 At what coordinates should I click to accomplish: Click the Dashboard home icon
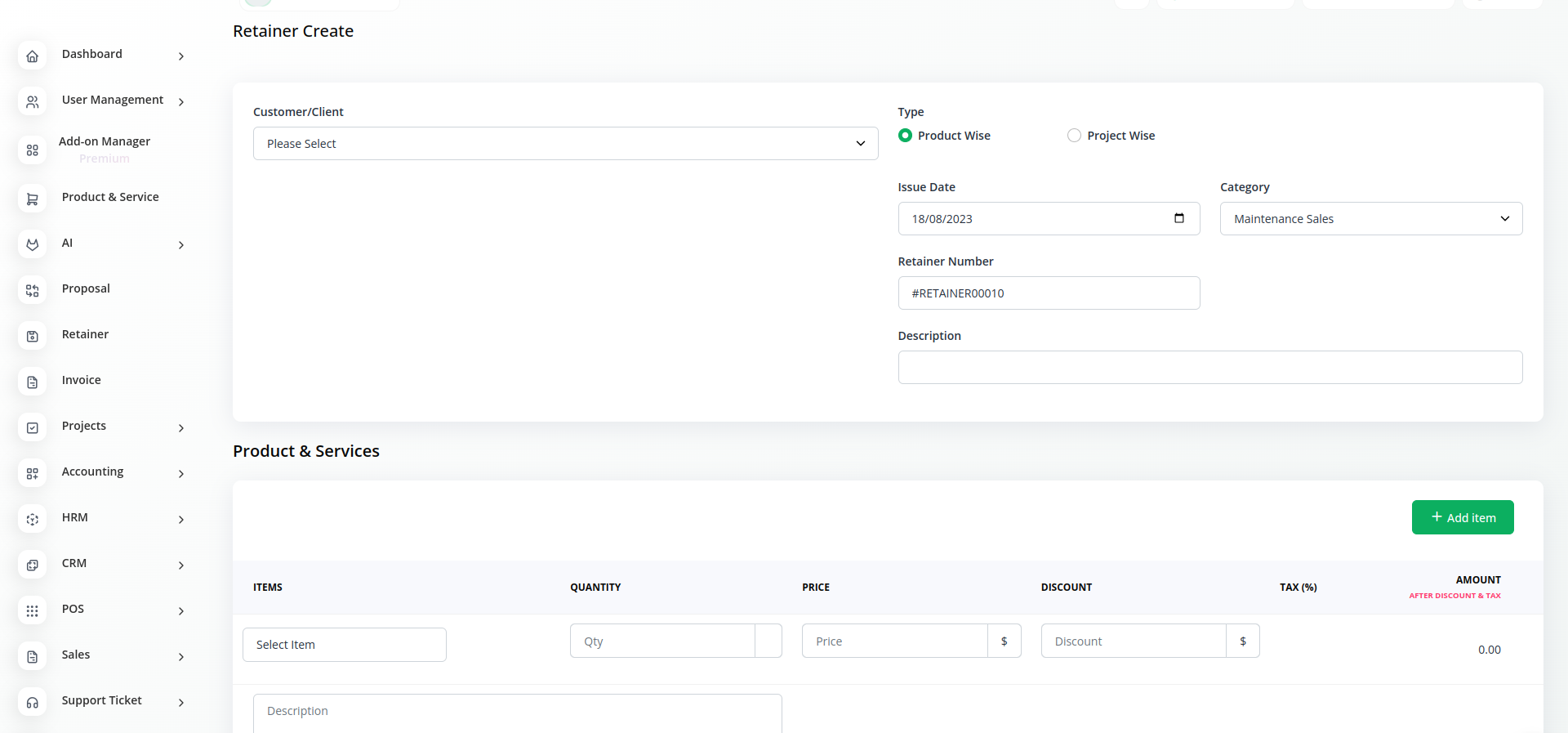(x=33, y=56)
